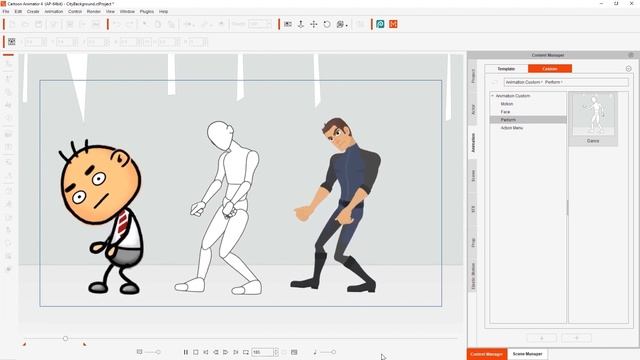Adjust the playback speed slider knob

[158, 352]
